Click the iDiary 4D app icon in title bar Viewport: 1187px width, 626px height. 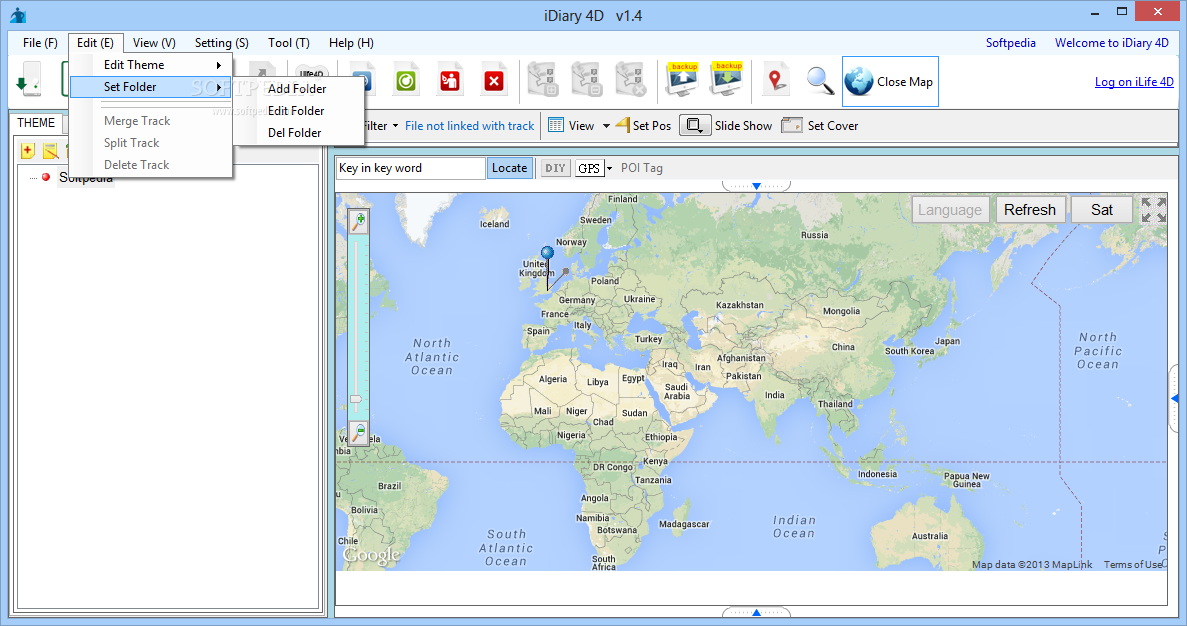(x=18, y=15)
